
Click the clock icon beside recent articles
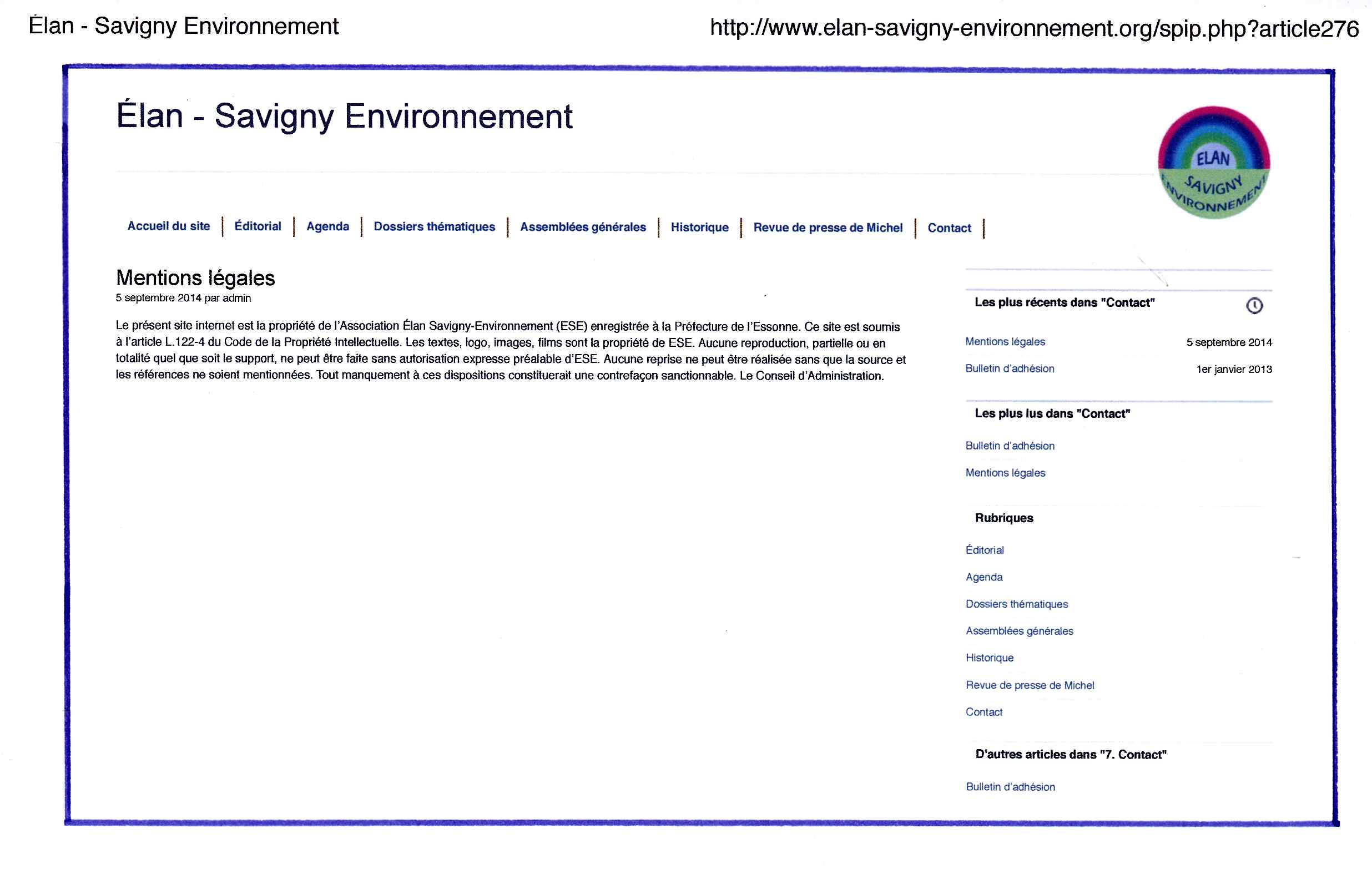pos(1254,305)
